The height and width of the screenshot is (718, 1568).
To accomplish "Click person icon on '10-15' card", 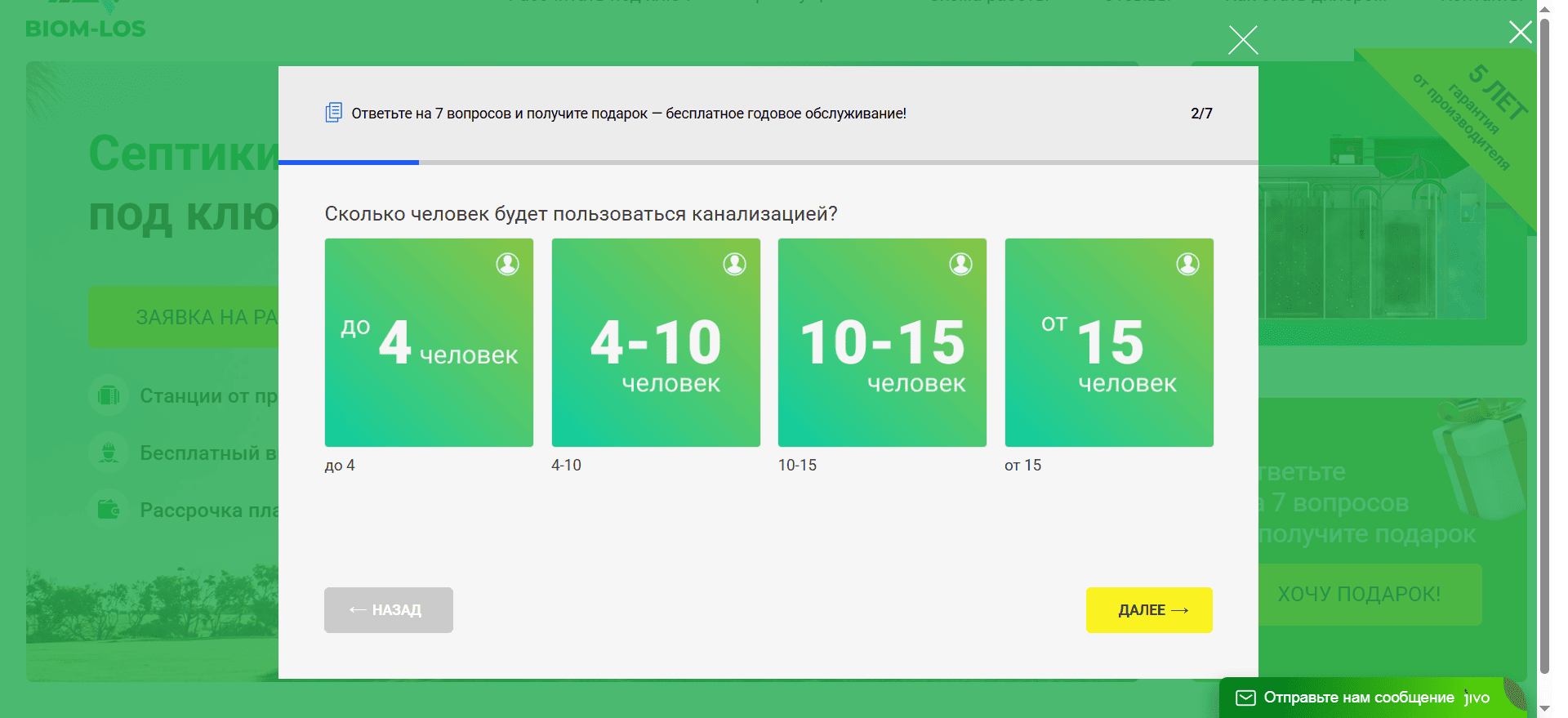I will click(x=961, y=264).
